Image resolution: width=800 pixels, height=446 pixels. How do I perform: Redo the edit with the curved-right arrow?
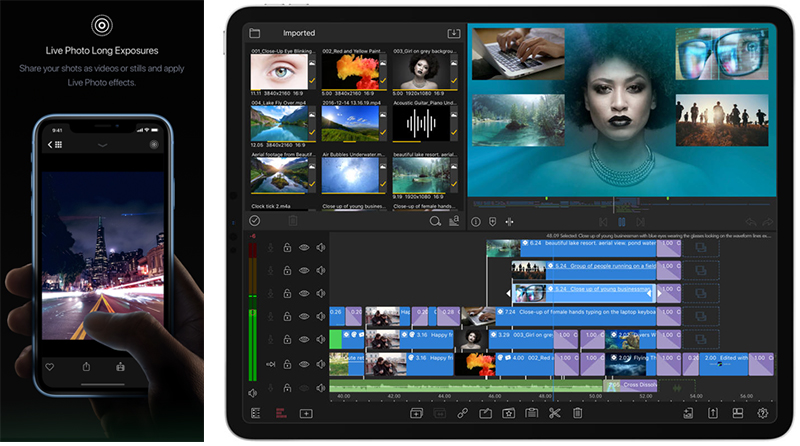(768, 222)
